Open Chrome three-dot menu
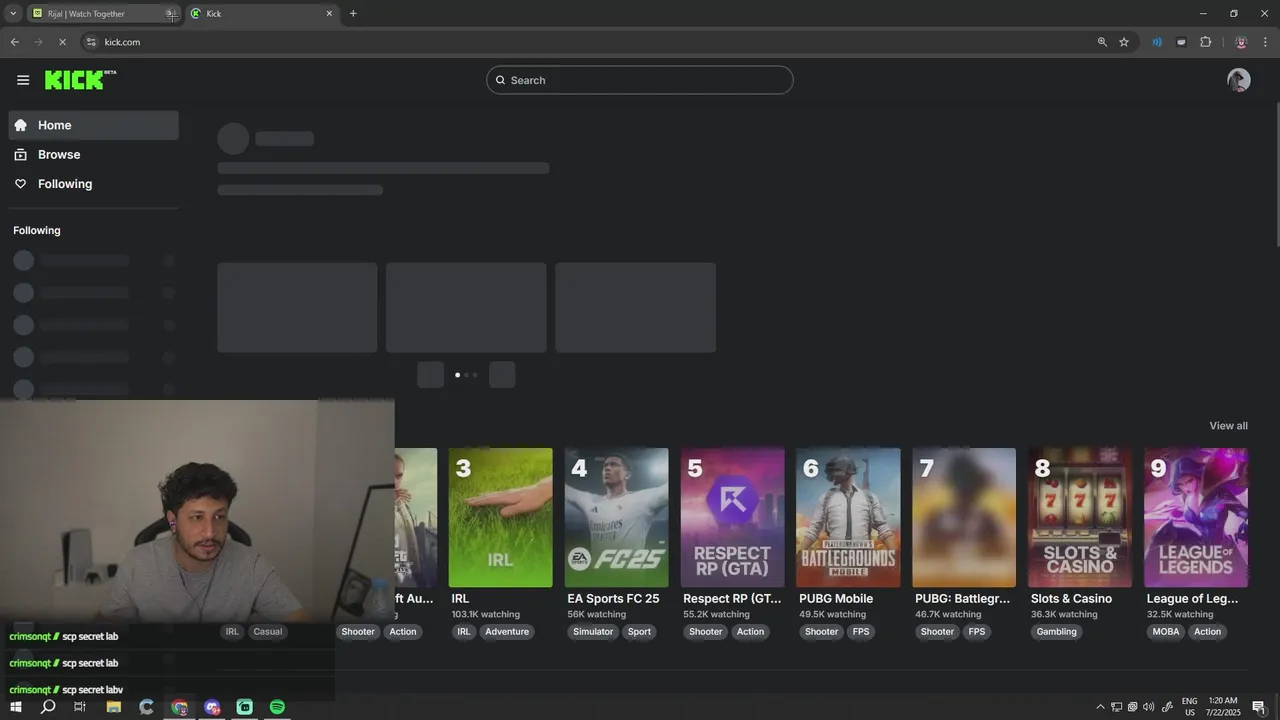 click(x=1266, y=42)
